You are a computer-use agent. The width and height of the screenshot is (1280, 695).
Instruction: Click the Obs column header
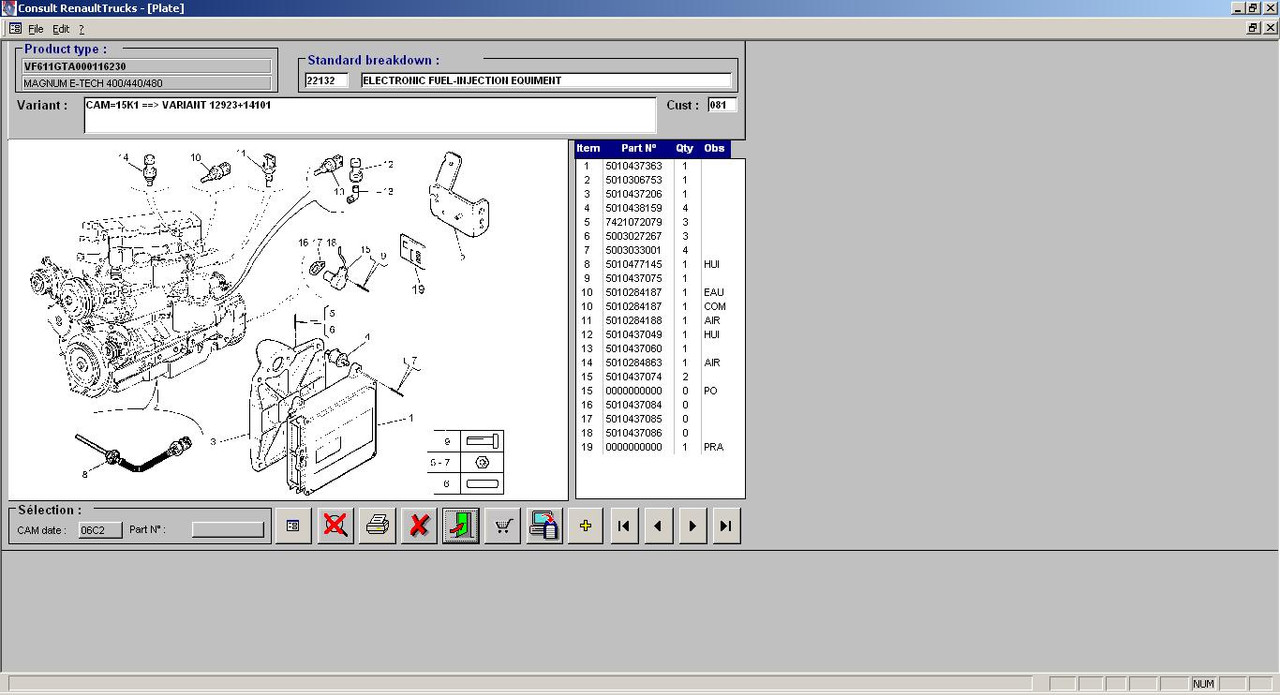coord(714,148)
